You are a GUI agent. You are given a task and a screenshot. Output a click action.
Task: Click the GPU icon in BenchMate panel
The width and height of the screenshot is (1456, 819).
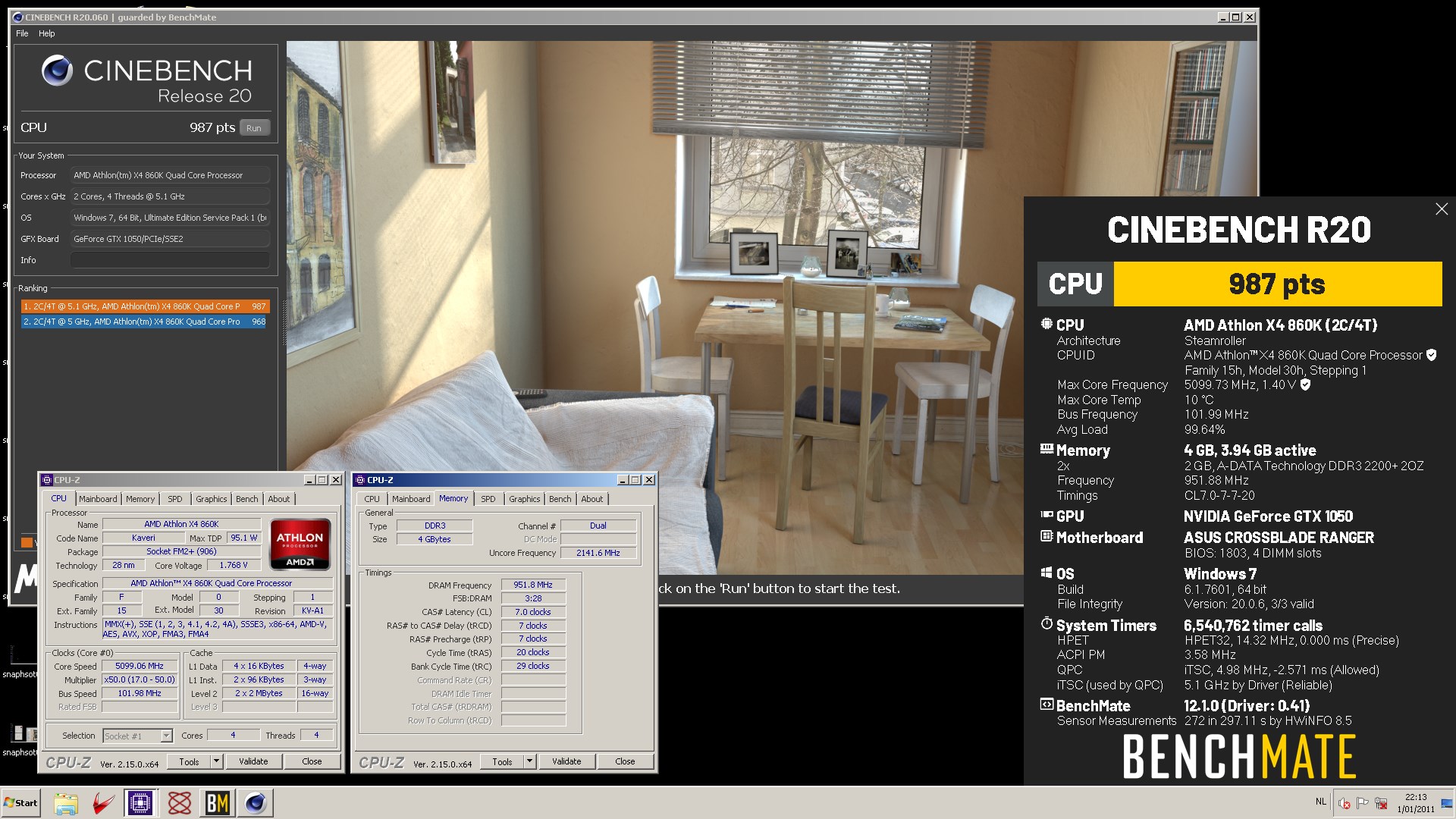(1046, 515)
